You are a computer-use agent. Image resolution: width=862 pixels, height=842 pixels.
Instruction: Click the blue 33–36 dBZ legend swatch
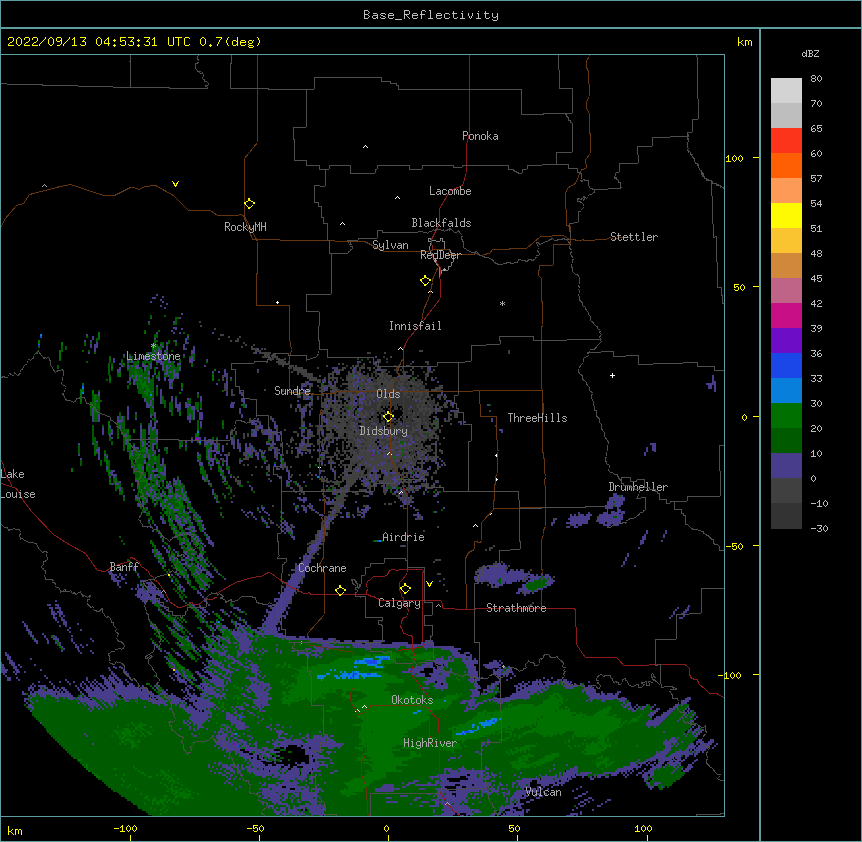(x=786, y=365)
